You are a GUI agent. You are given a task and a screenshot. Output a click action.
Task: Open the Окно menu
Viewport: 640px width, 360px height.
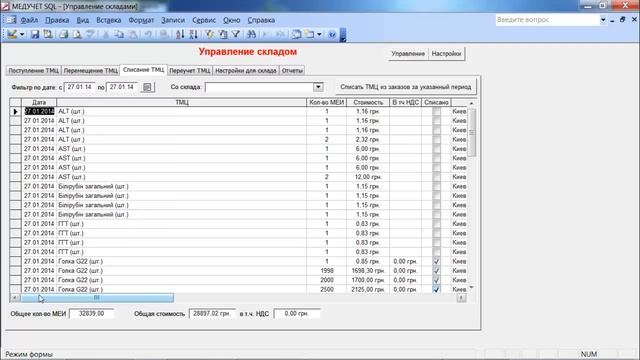pos(231,20)
